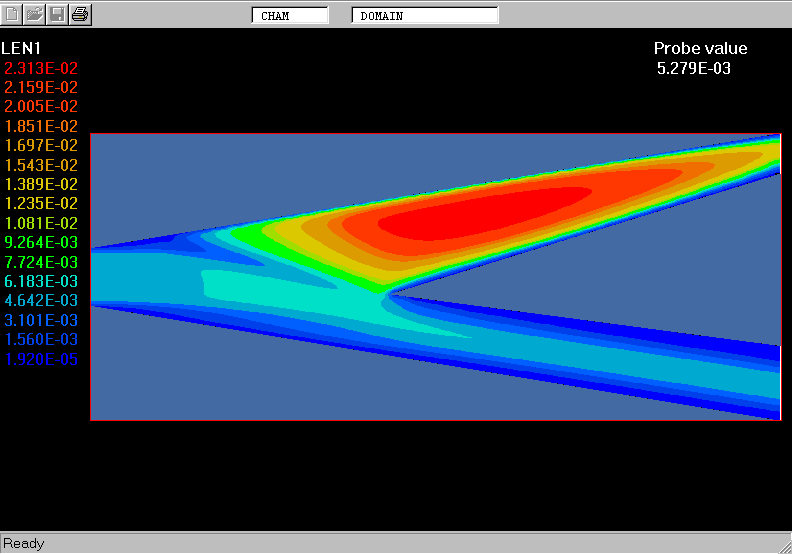Click the CHAM text field
This screenshot has width=792, height=554.
tap(289, 16)
